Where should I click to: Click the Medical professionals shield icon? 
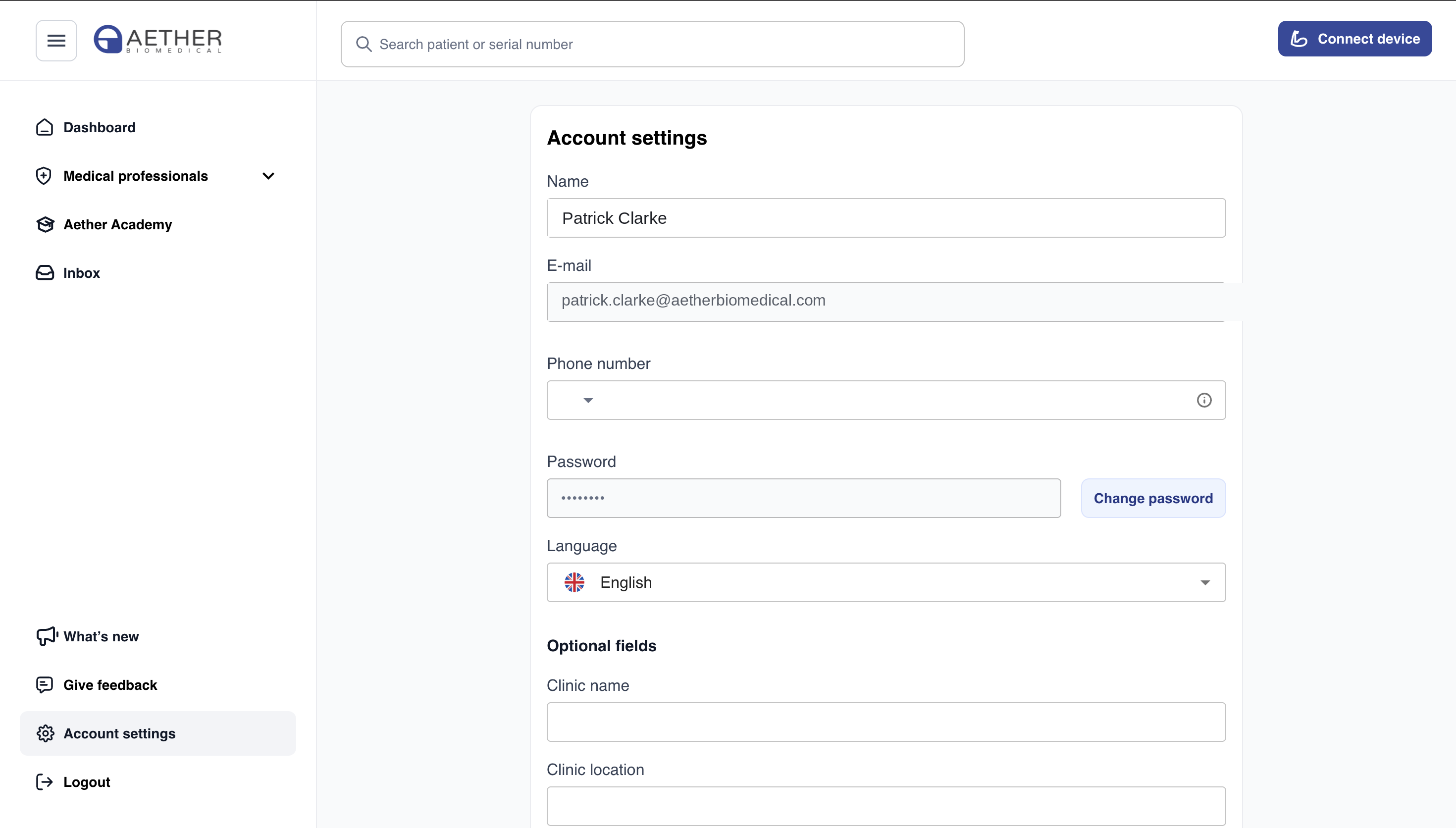point(44,176)
